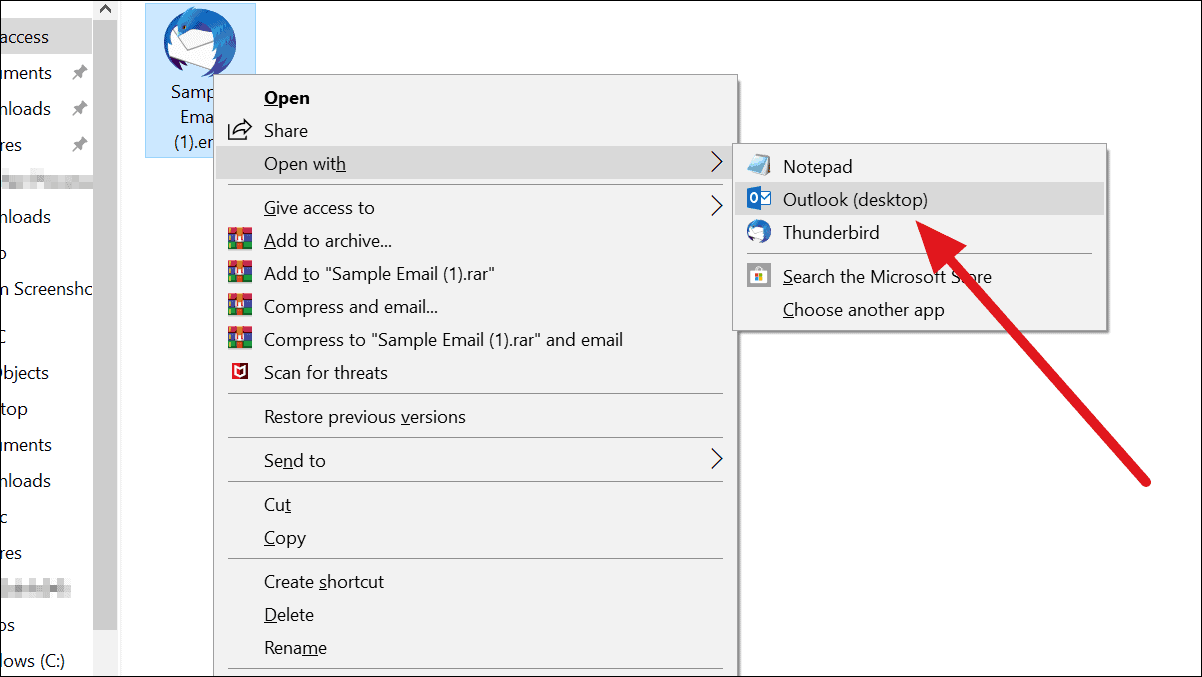This screenshot has height=677, width=1202.
Task: Expand the Give access to submenu arrow
Action: pyautogui.click(x=716, y=207)
